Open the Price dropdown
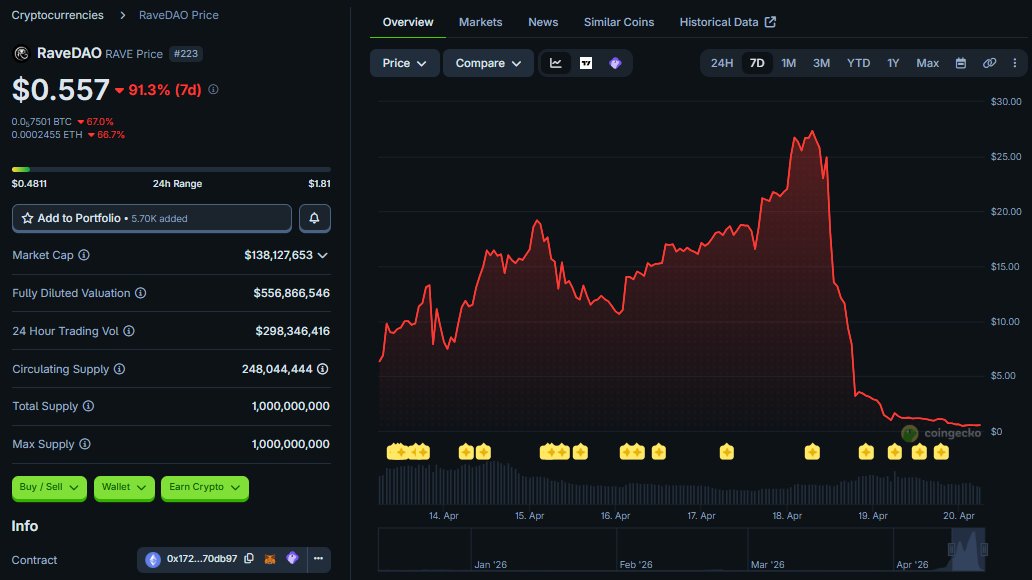1032x580 pixels. click(404, 62)
